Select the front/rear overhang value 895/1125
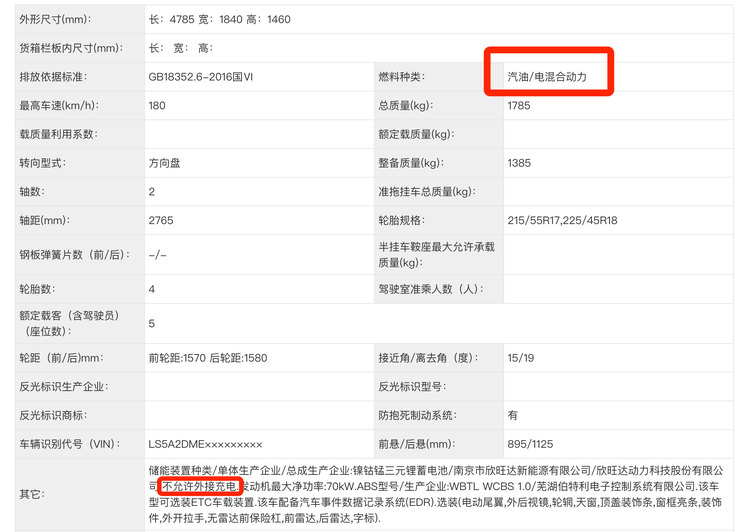 click(529, 444)
